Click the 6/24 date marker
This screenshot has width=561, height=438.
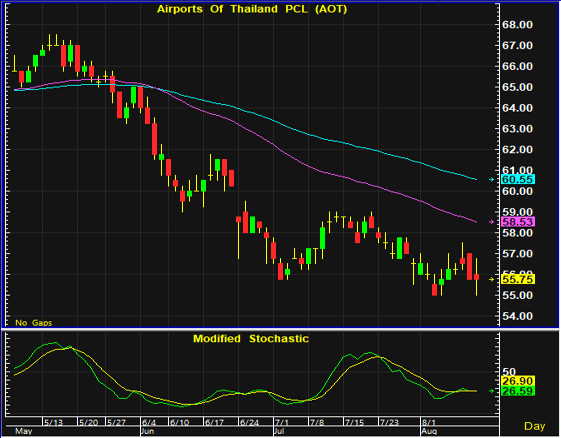click(x=249, y=423)
